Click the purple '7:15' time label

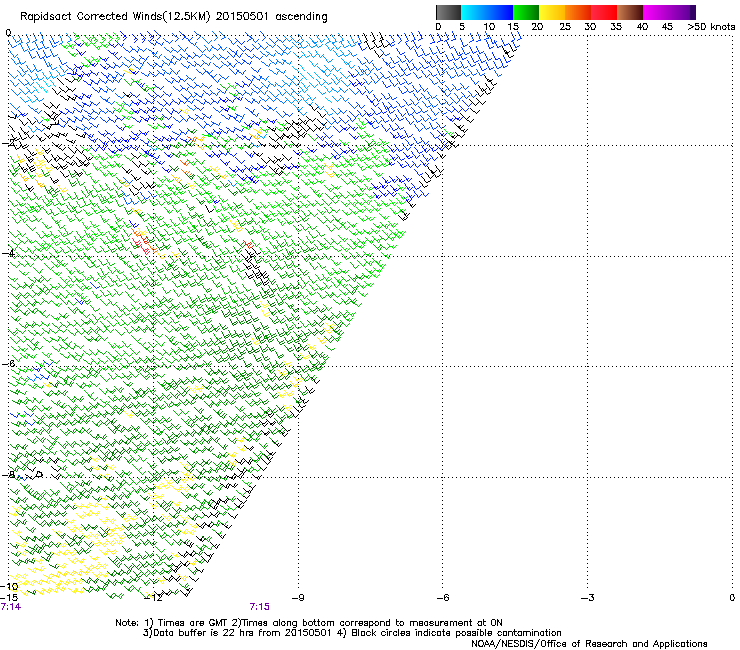[x=260, y=607]
